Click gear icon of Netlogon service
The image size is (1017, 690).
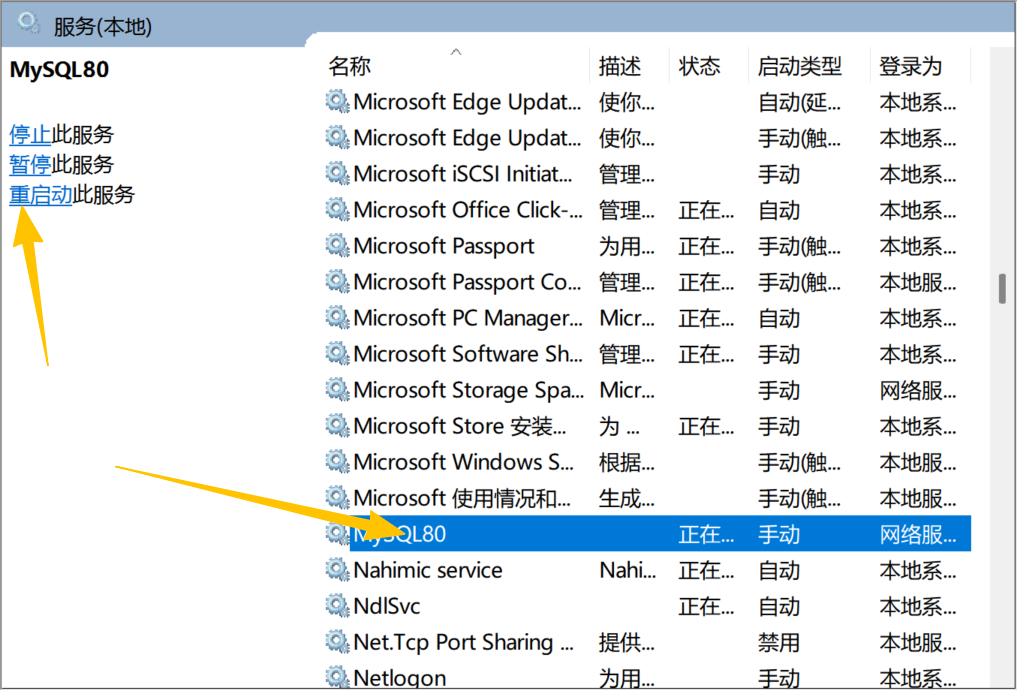pyautogui.click(x=337, y=678)
